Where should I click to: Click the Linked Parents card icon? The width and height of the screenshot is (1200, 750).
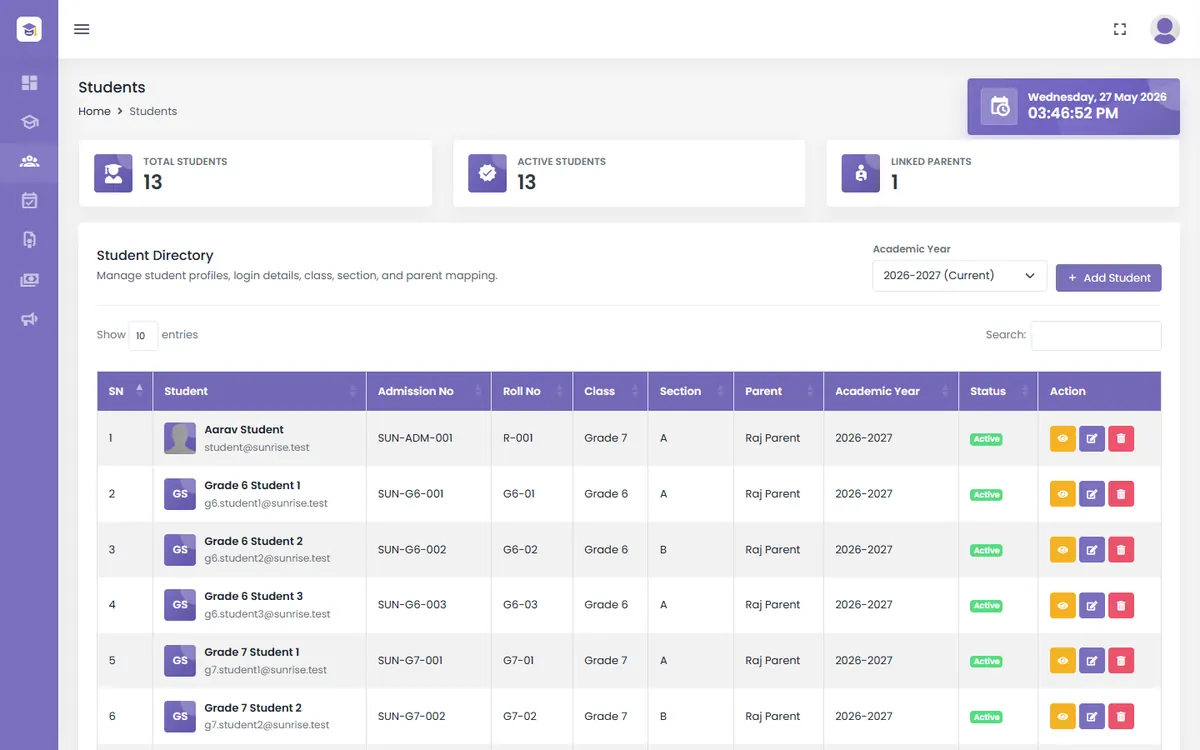pos(861,173)
